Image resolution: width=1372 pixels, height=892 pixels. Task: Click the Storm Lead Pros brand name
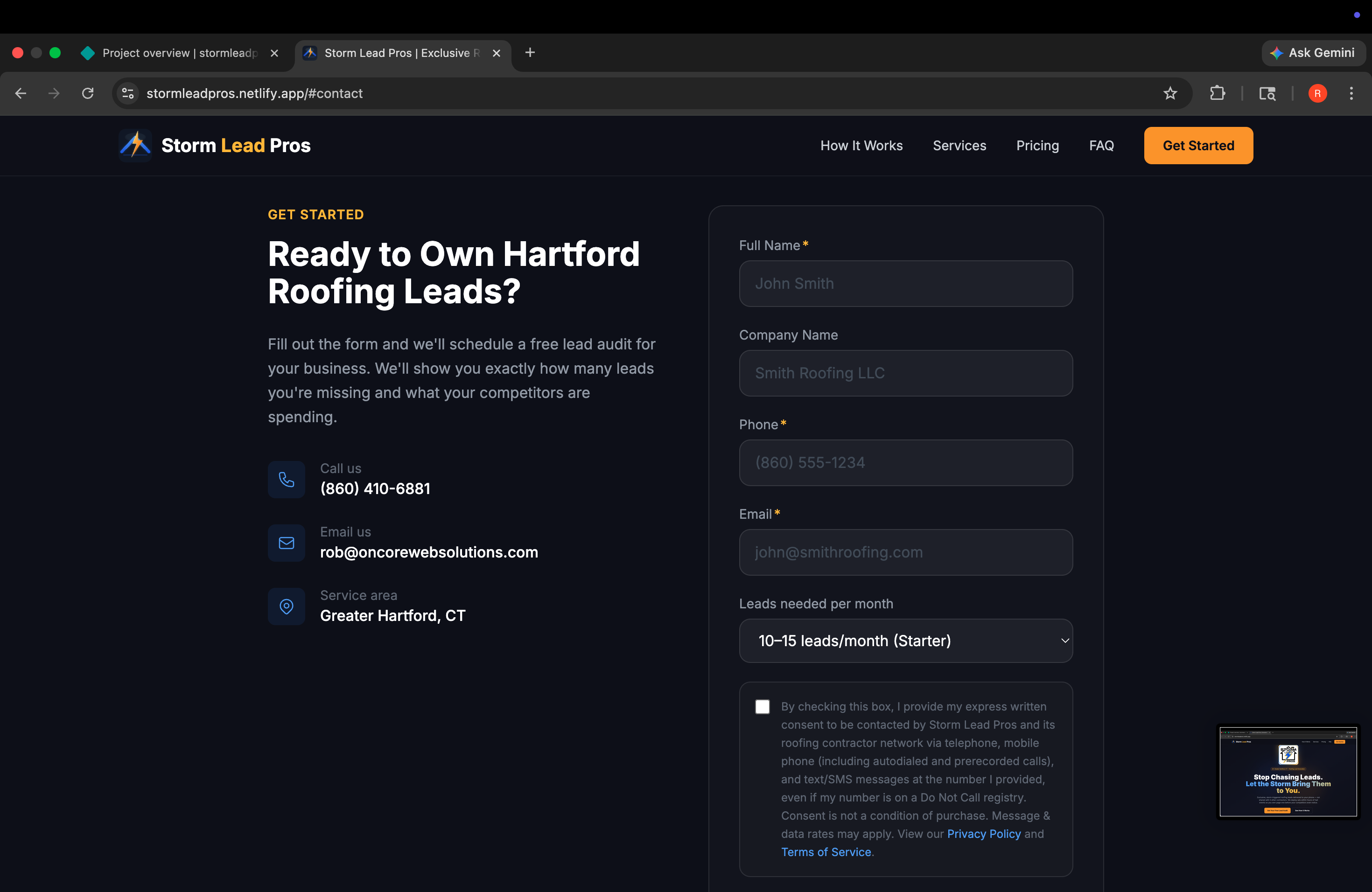pos(236,146)
